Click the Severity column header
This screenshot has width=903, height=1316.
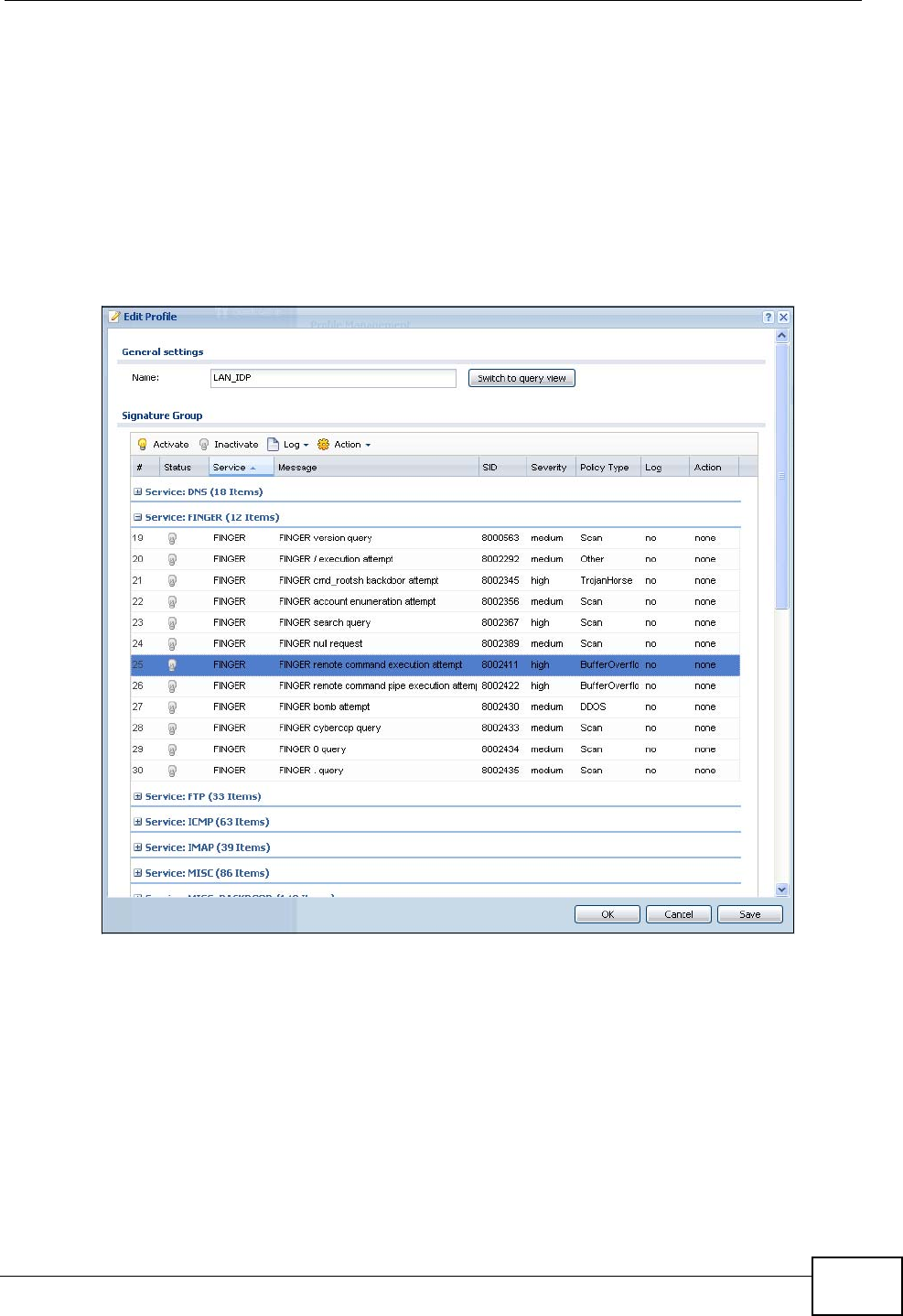[551, 467]
